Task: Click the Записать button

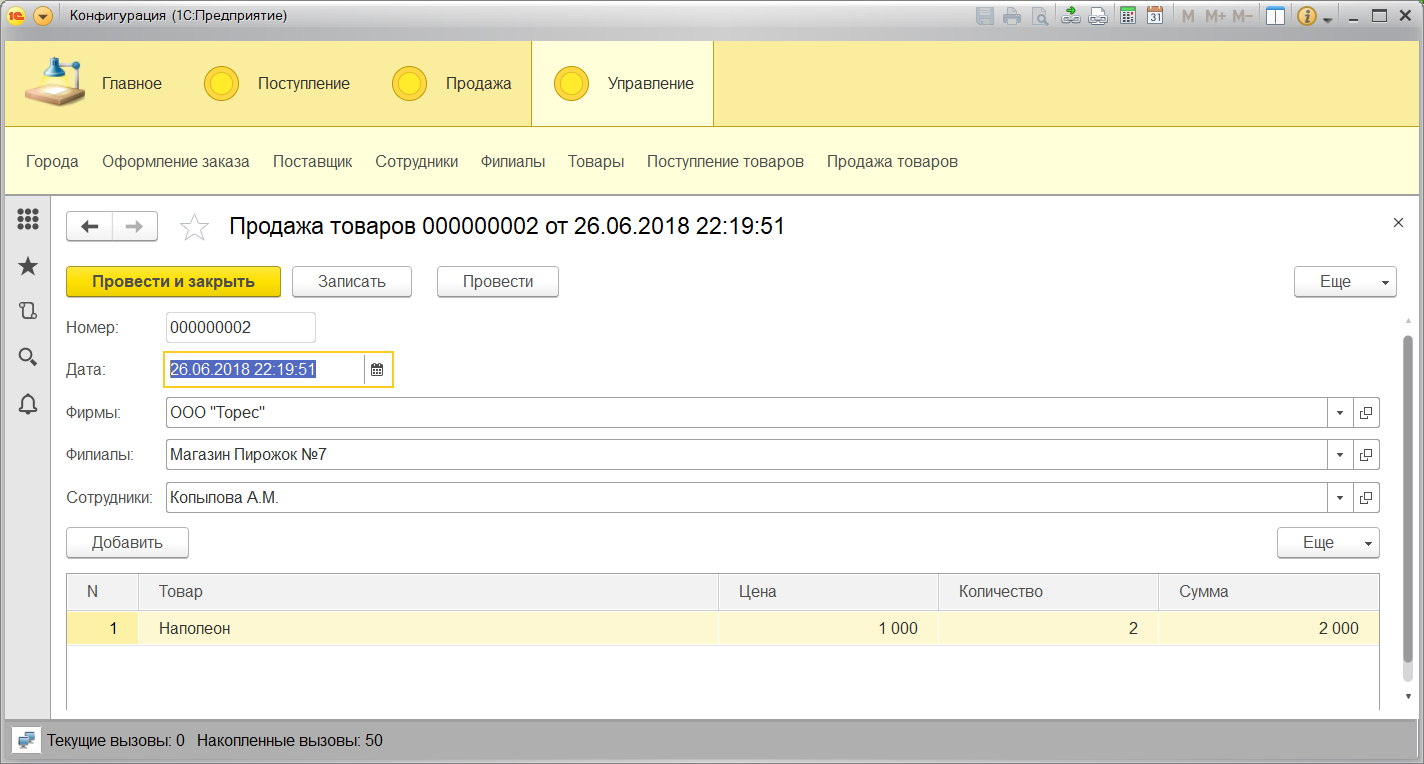Action: 352,282
